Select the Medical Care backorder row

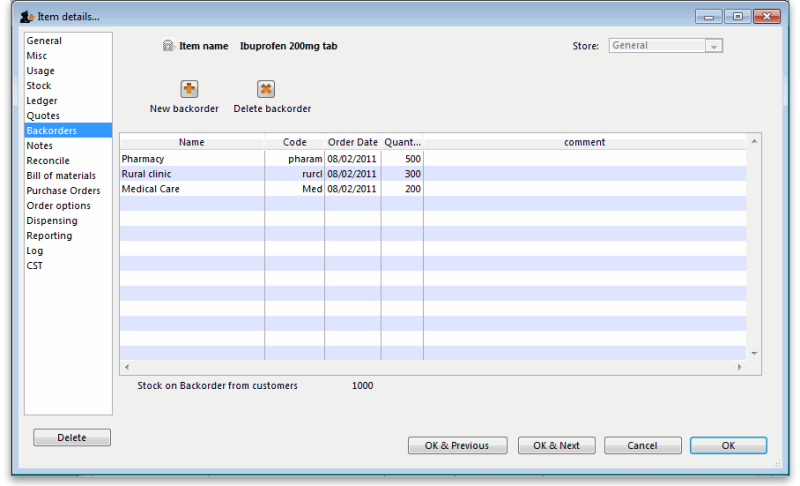coord(433,189)
